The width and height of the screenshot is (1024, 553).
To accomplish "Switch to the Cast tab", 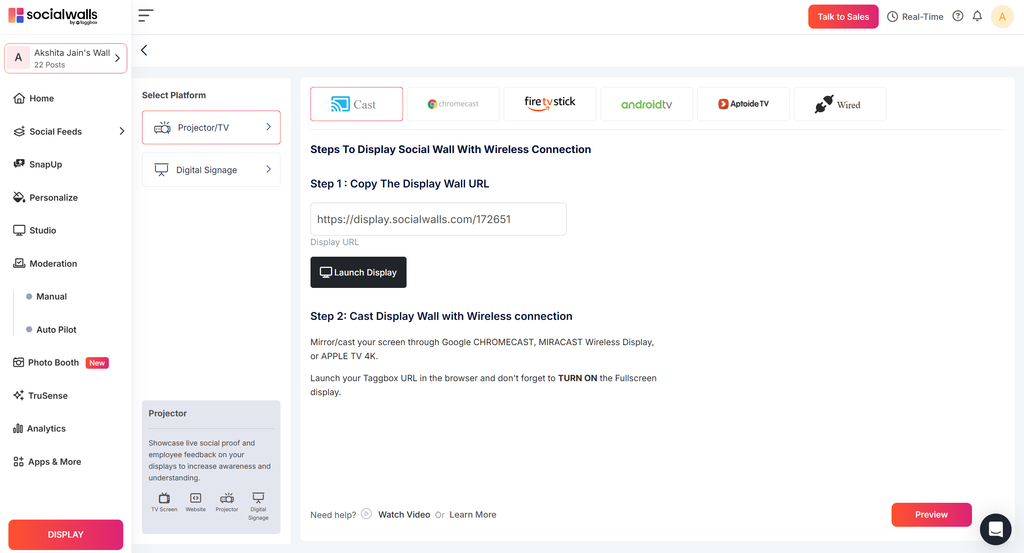I will [357, 104].
